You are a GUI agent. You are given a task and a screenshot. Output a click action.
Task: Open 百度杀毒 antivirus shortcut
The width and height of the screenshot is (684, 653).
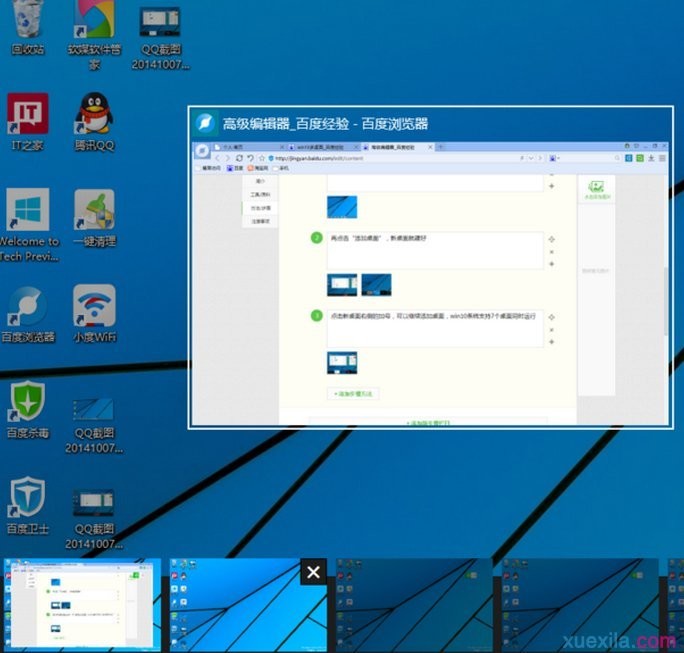click(x=27, y=409)
